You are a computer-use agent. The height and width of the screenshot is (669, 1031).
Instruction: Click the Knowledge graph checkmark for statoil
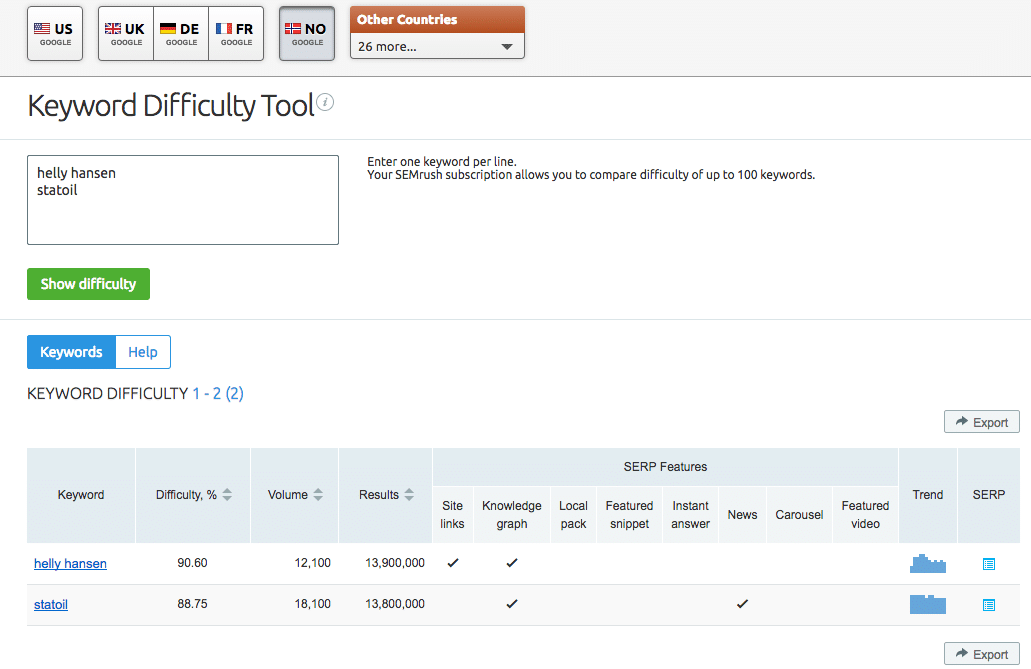[512, 603]
